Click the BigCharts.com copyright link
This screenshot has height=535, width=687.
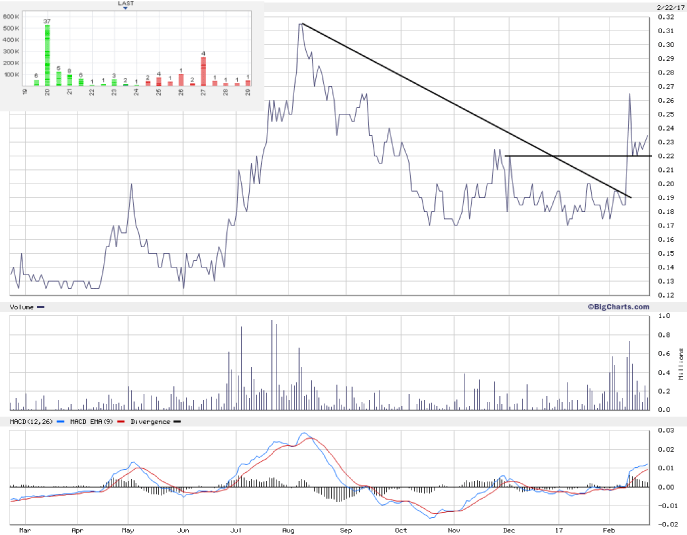618,307
